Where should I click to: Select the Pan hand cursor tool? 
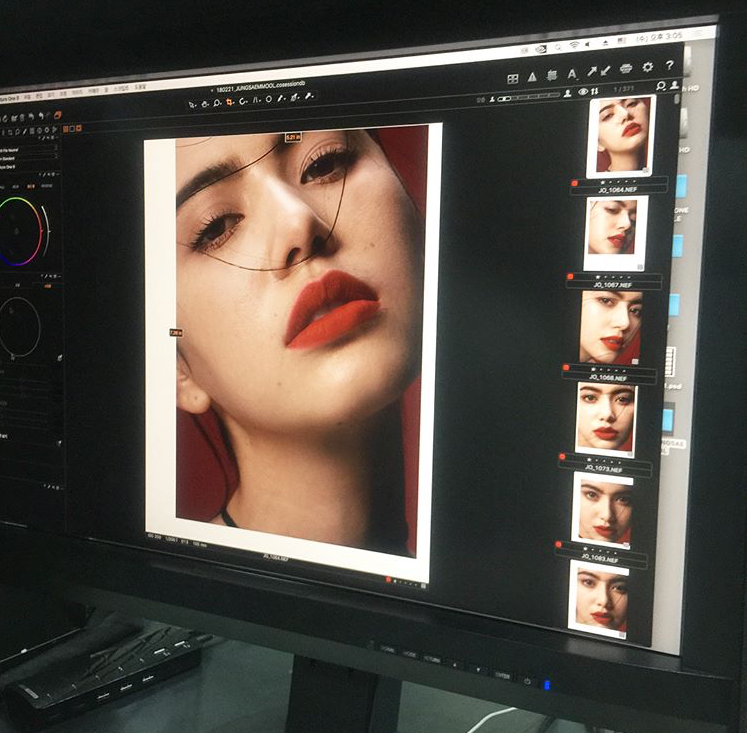[x=205, y=104]
